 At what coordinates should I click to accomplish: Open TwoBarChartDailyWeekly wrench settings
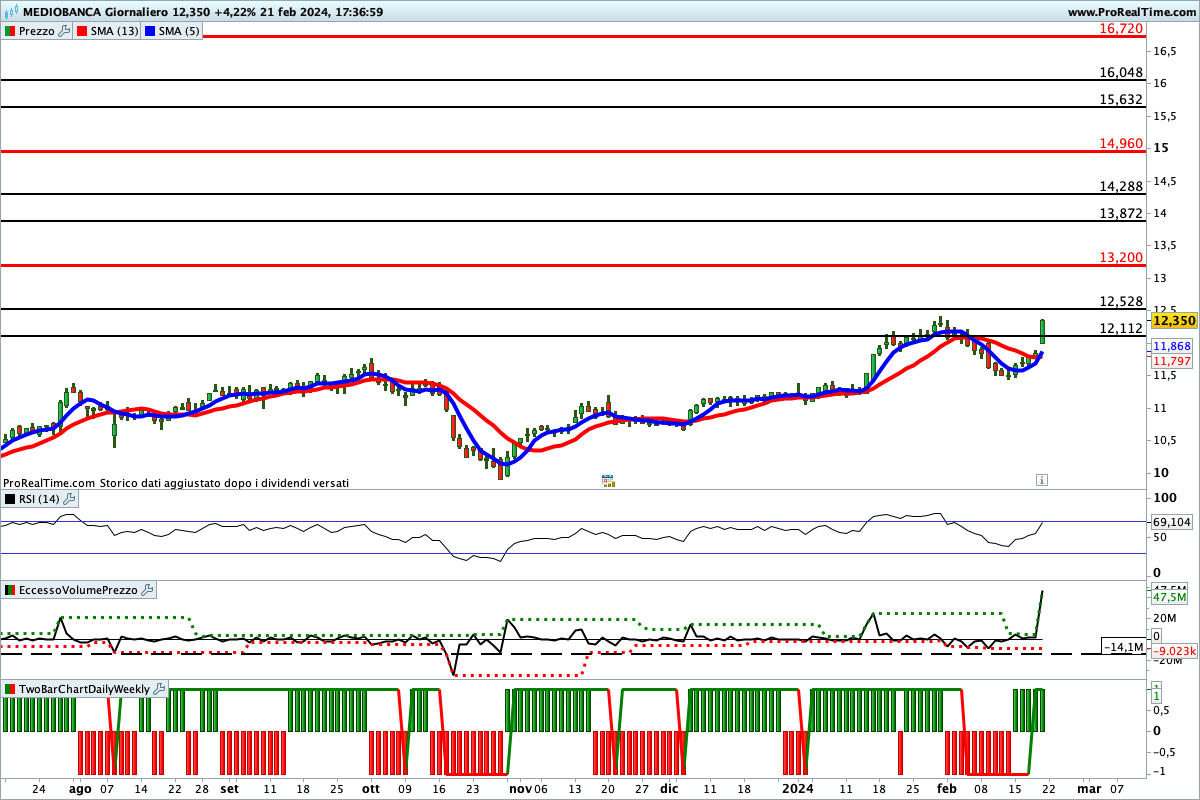click(159, 689)
